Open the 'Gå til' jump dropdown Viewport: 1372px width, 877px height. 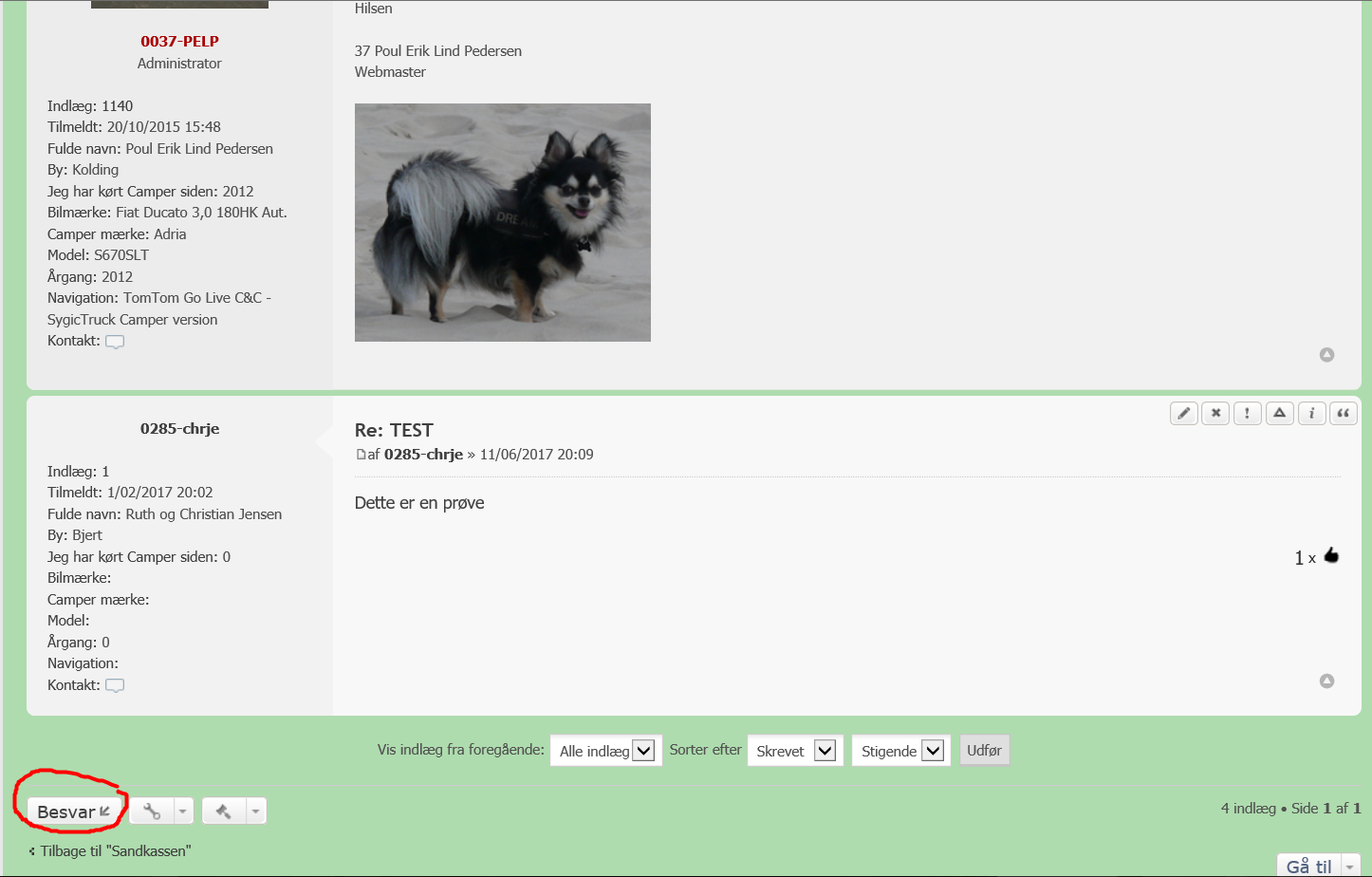tap(1319, 866)
